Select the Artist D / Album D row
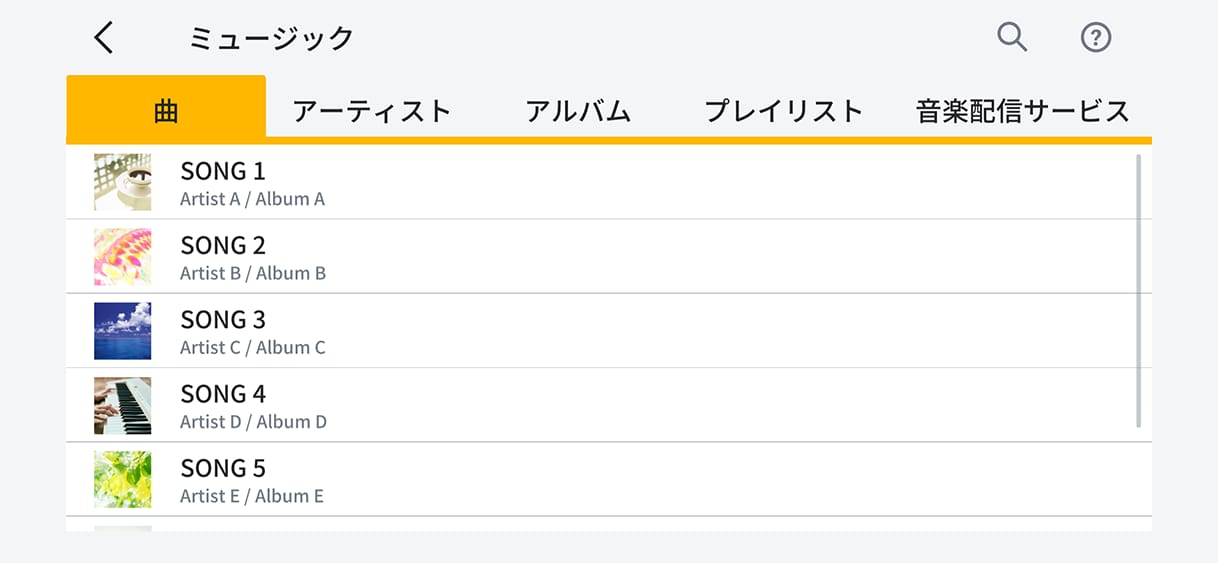 (x=253, y=422)
